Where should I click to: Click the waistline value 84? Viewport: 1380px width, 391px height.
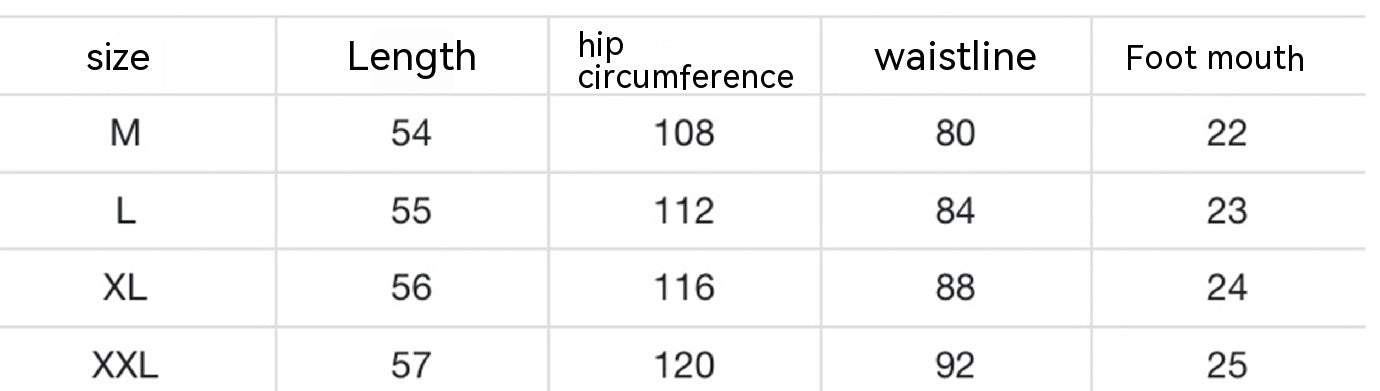click(955, 211)
